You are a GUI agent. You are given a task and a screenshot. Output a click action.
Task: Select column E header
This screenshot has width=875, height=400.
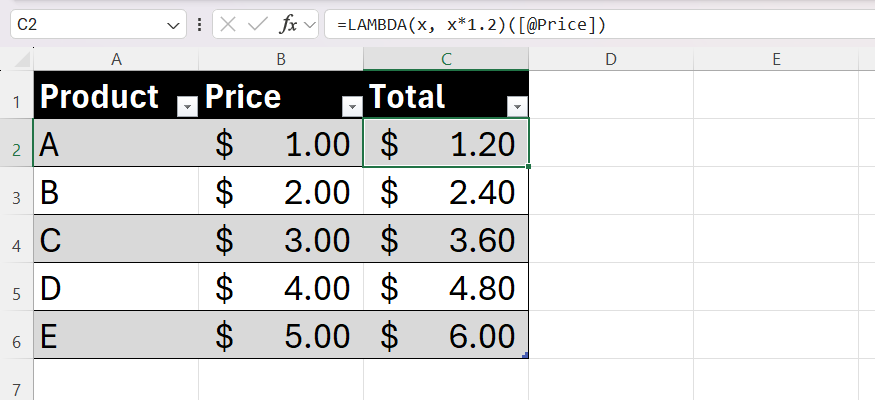(x=776, y=59)
